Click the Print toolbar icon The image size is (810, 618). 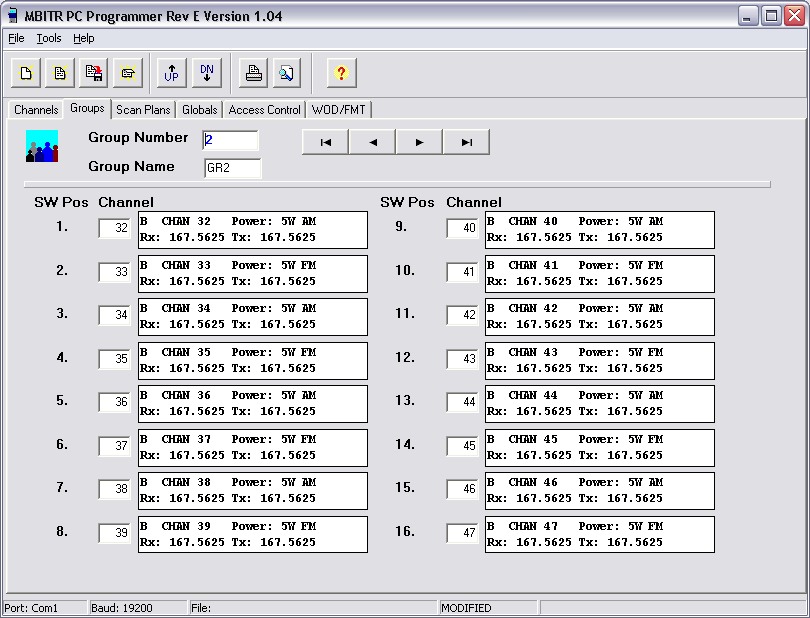254,73
